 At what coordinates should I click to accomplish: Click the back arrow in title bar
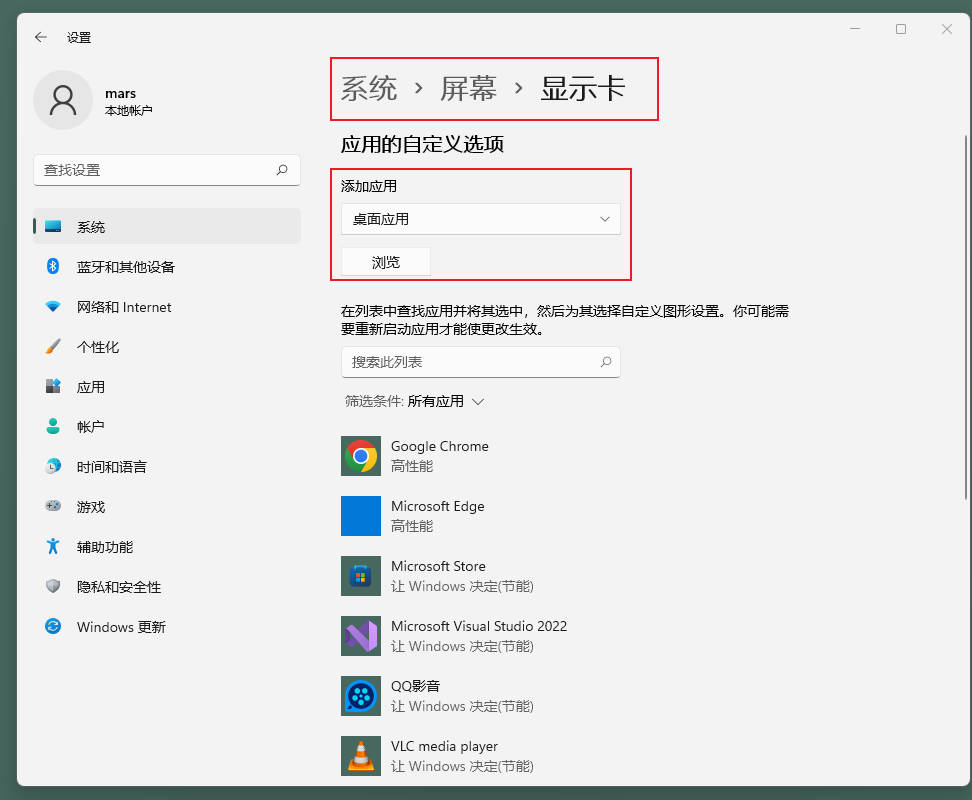point(41,37)
